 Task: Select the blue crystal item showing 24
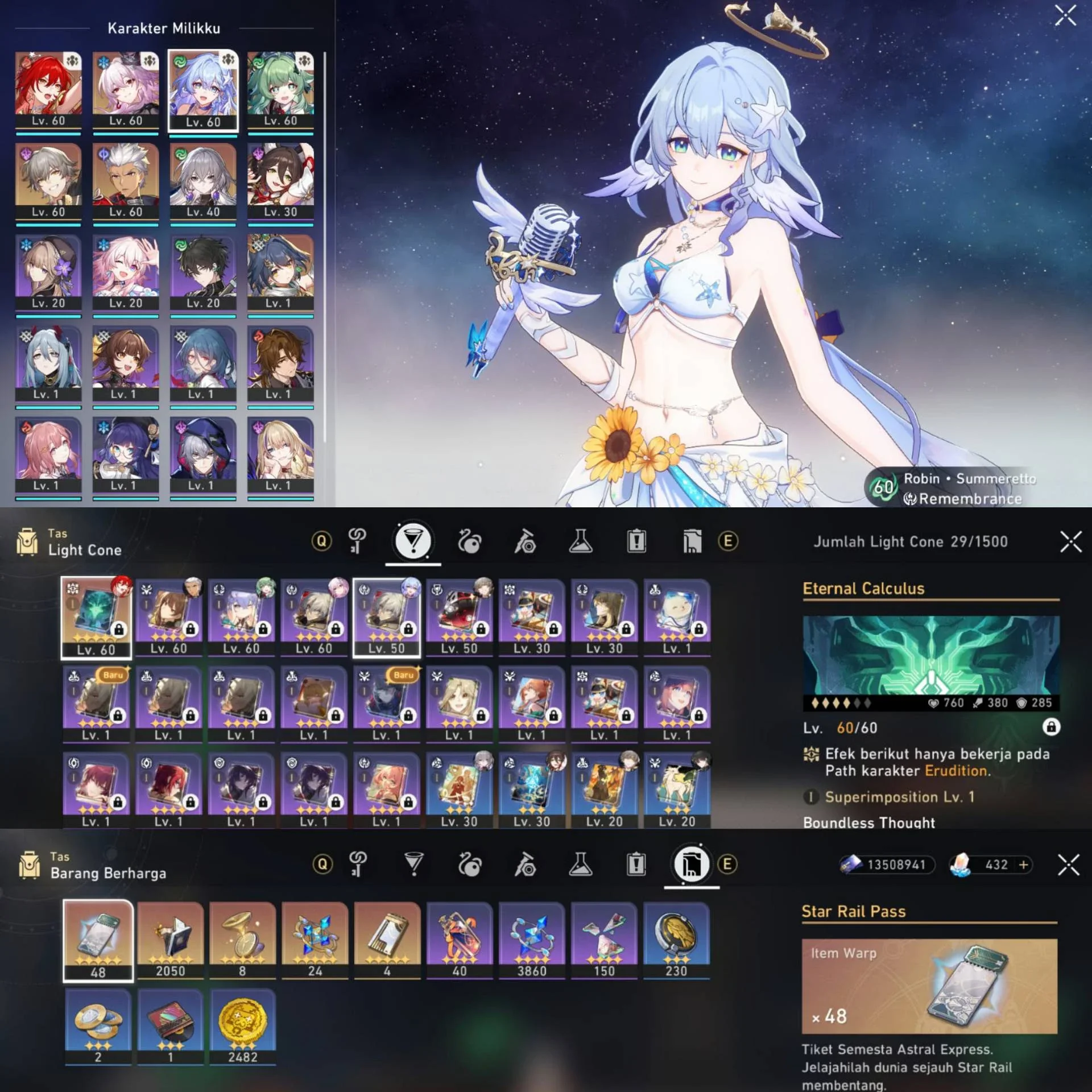(x=315, y=941)
